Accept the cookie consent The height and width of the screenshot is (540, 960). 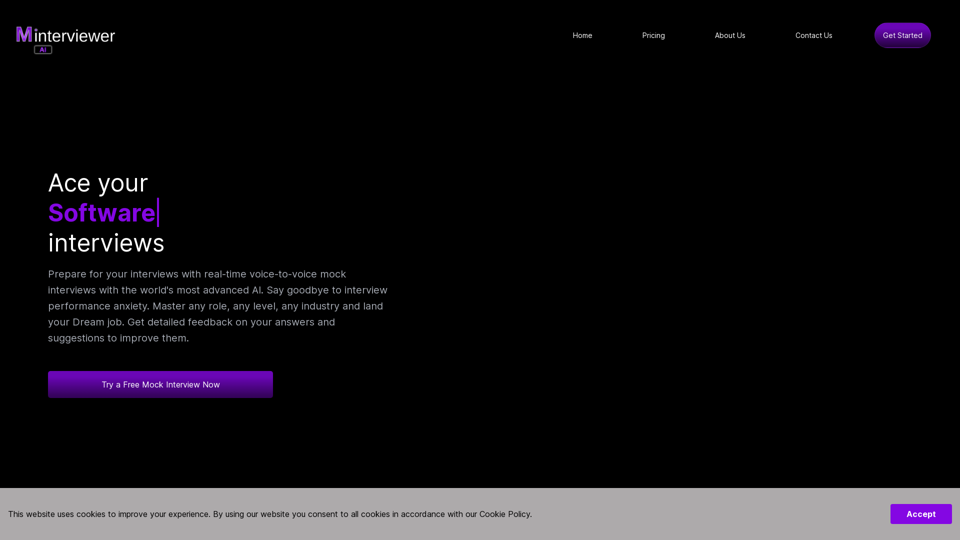tap(920, 514)
